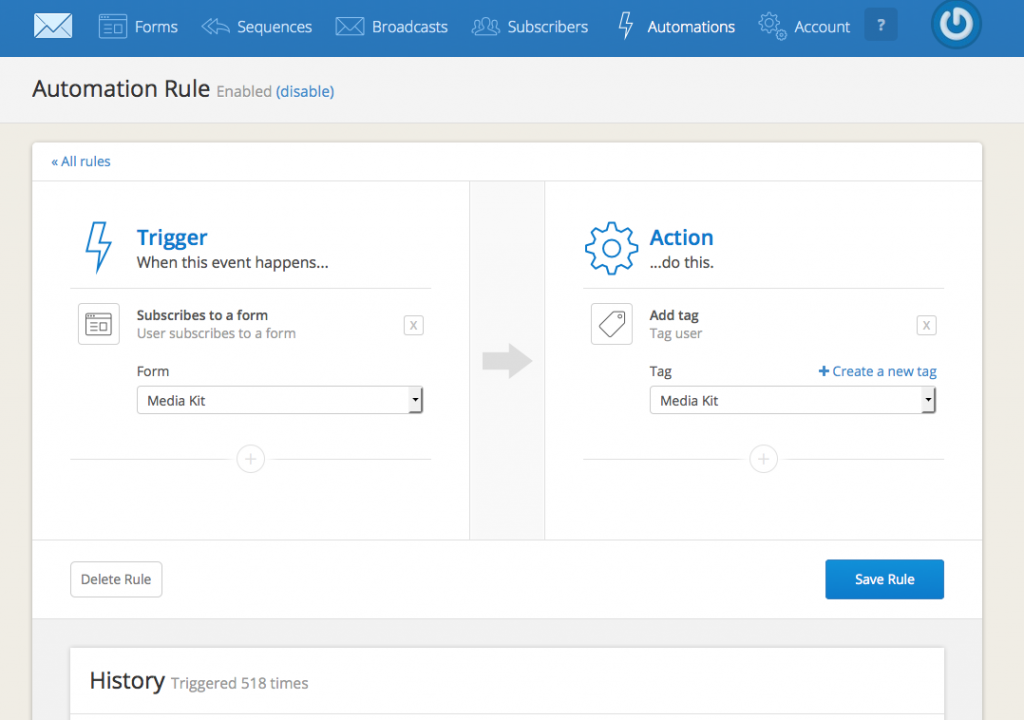The height and width of the screenshot is (720, 1024).
Task: Click the Broadcasts envelope icon
Action: tap(349, 27)
